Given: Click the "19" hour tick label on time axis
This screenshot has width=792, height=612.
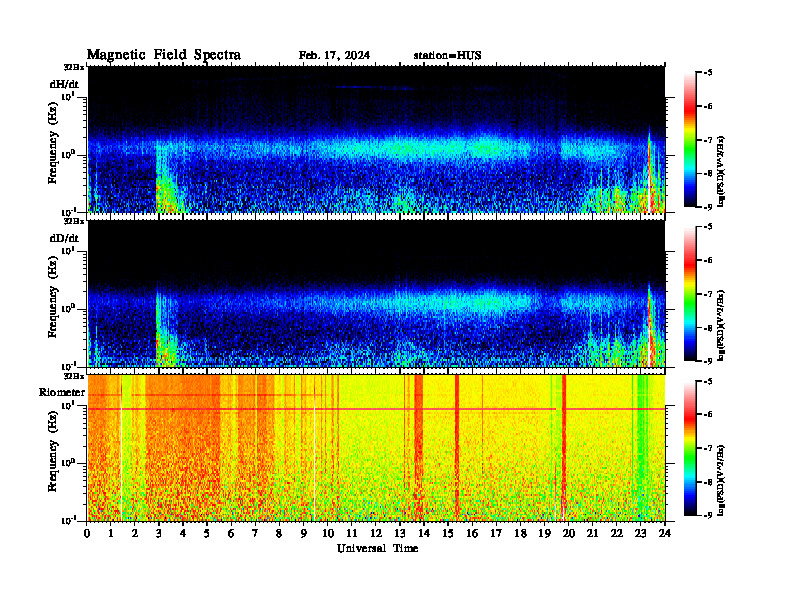Looking at the screenshot, I should coord(544,533).
